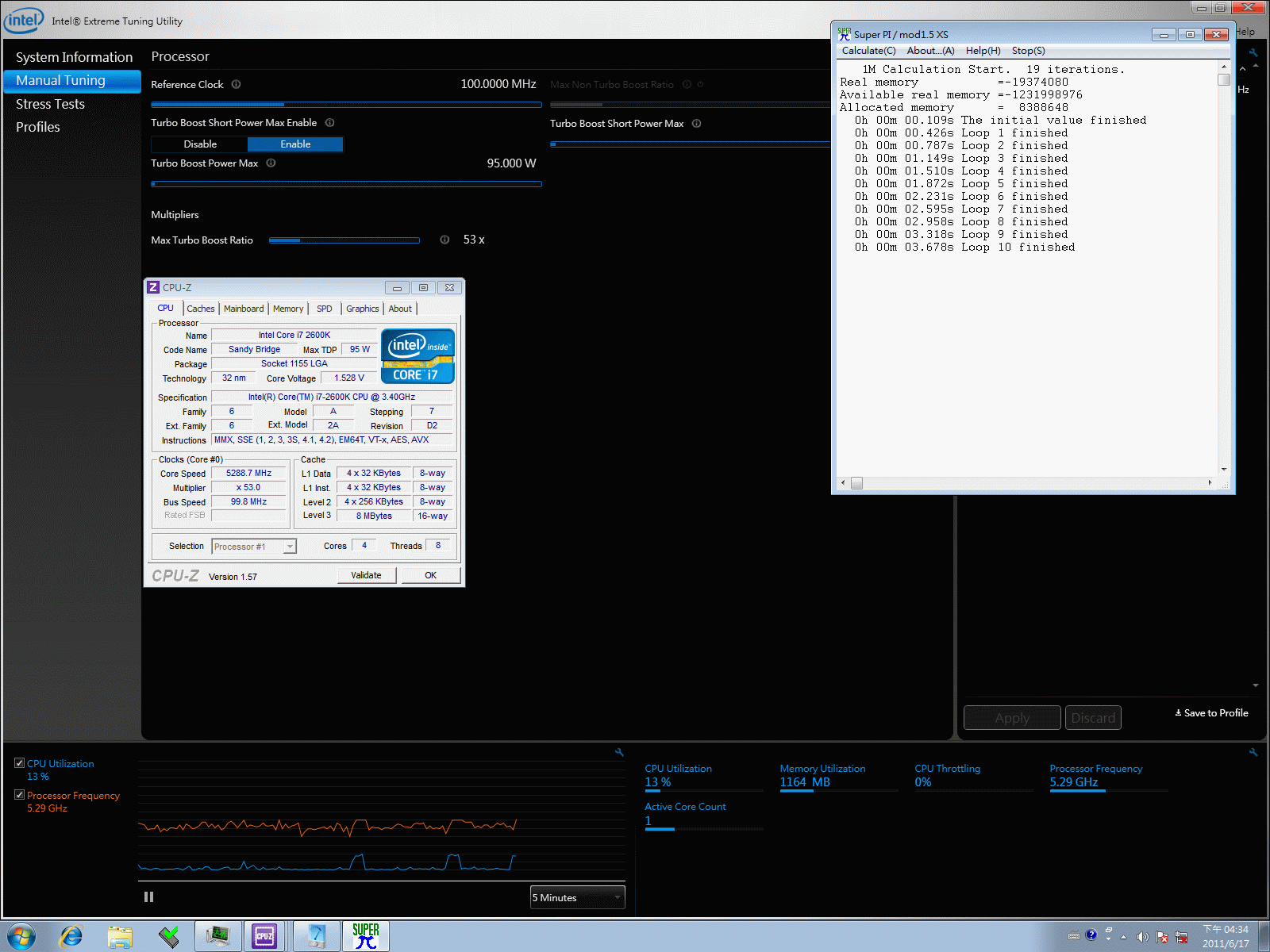Click info icon beside Max Turbo Boost Ratio slider
The image size is (1270, 952).
coord(444,240)
